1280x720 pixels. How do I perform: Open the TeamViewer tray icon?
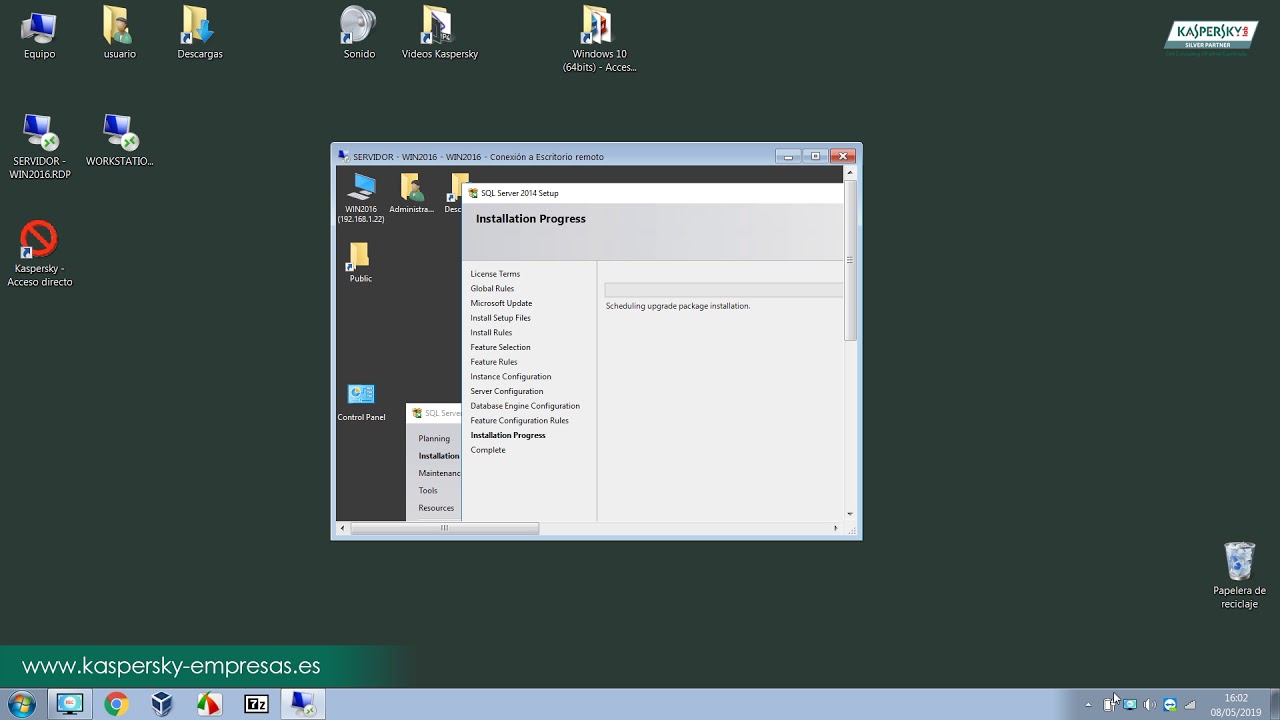(x=1169, y=704)
